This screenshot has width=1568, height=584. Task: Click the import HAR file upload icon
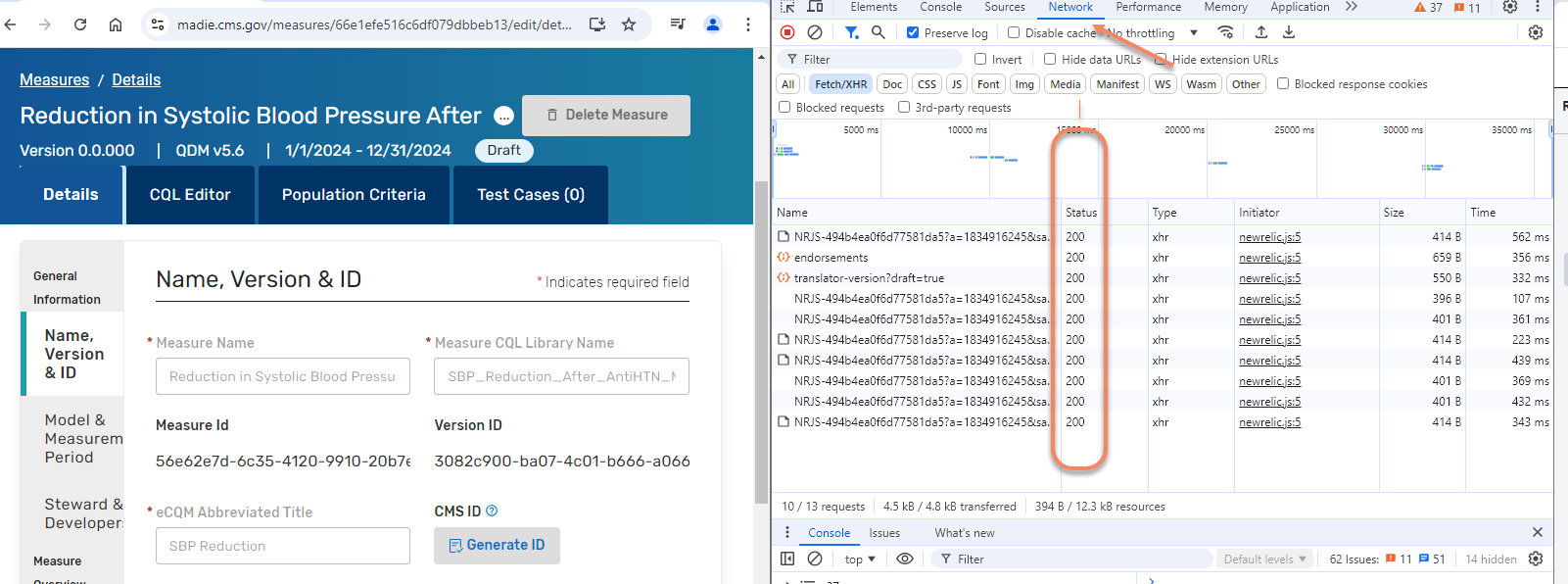coord(1261,32)
